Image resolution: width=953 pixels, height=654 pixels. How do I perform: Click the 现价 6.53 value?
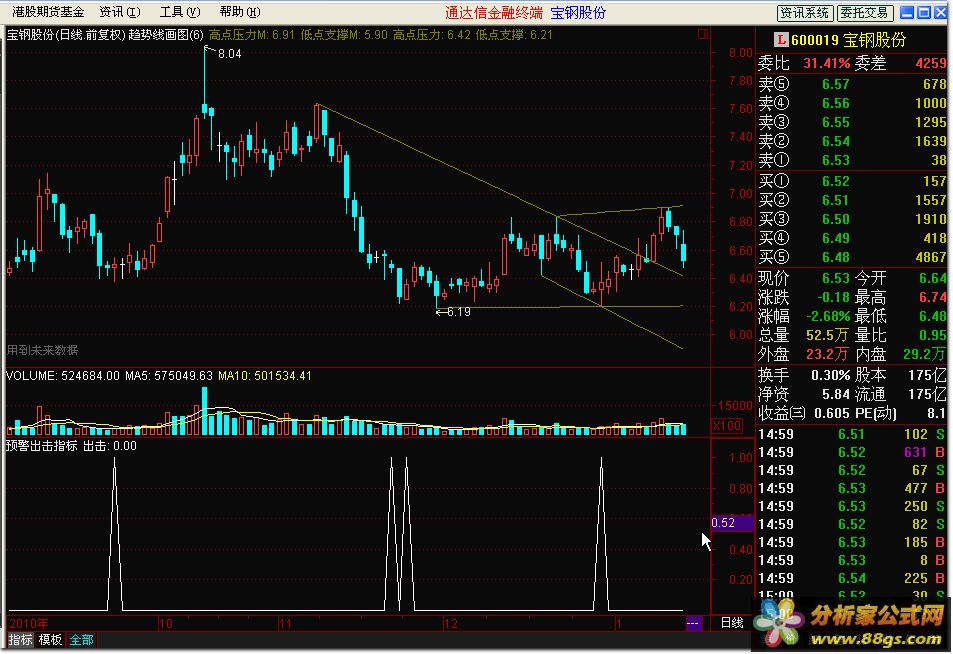(x=836, y=278)
